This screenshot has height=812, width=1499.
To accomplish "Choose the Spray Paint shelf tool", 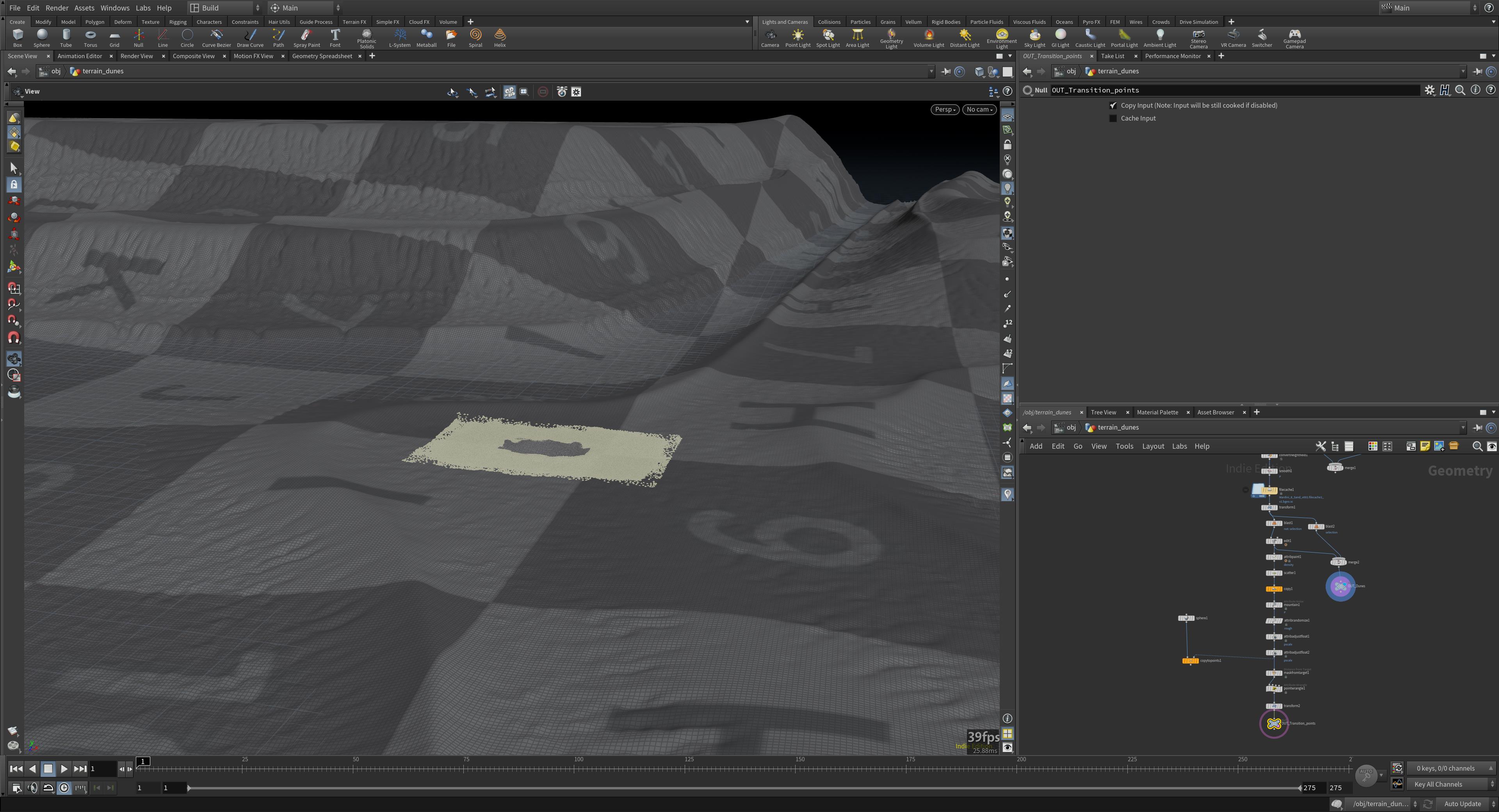I will 307,38.
